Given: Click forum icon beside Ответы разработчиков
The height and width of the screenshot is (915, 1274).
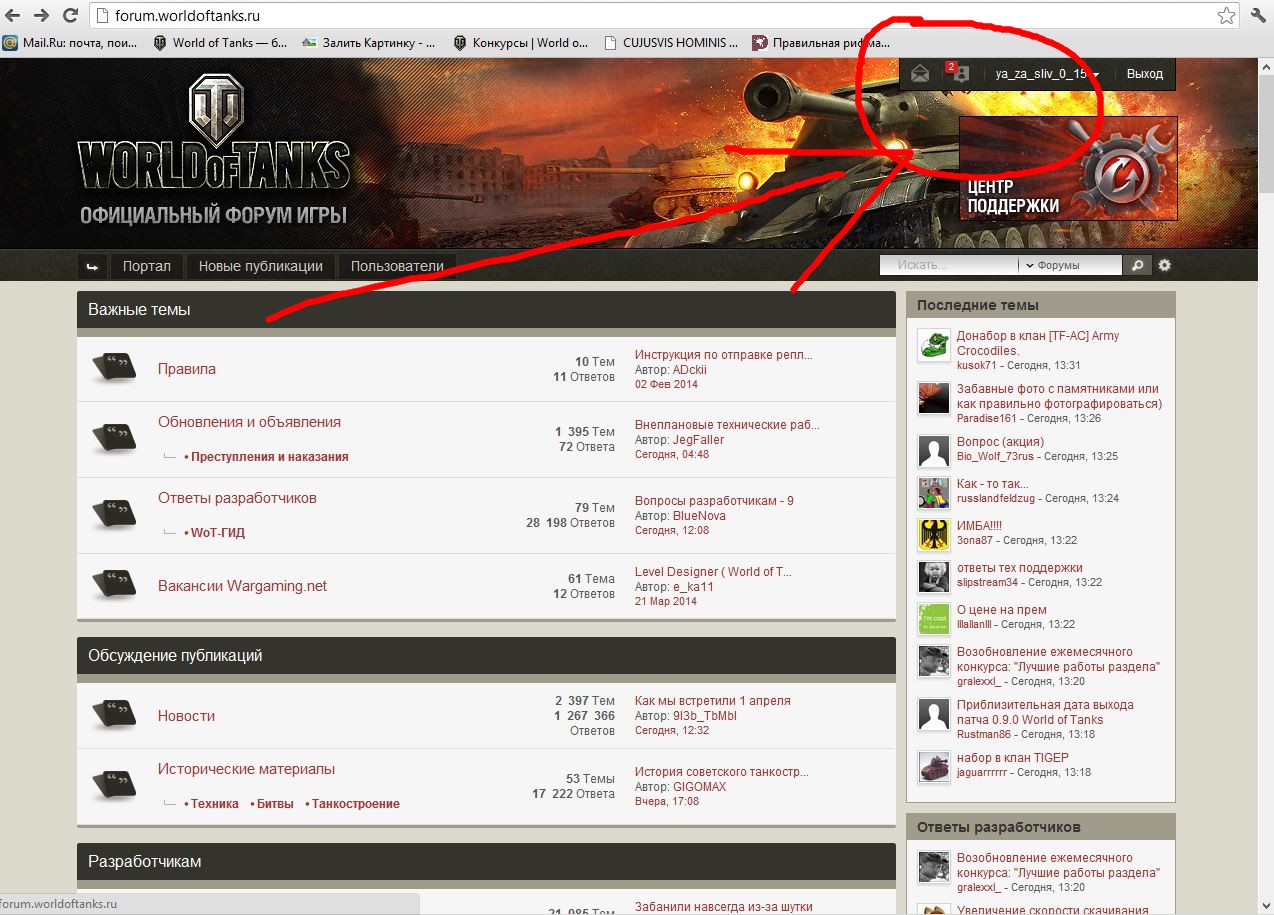Looking at the screenshot, I should pos(114,514).
